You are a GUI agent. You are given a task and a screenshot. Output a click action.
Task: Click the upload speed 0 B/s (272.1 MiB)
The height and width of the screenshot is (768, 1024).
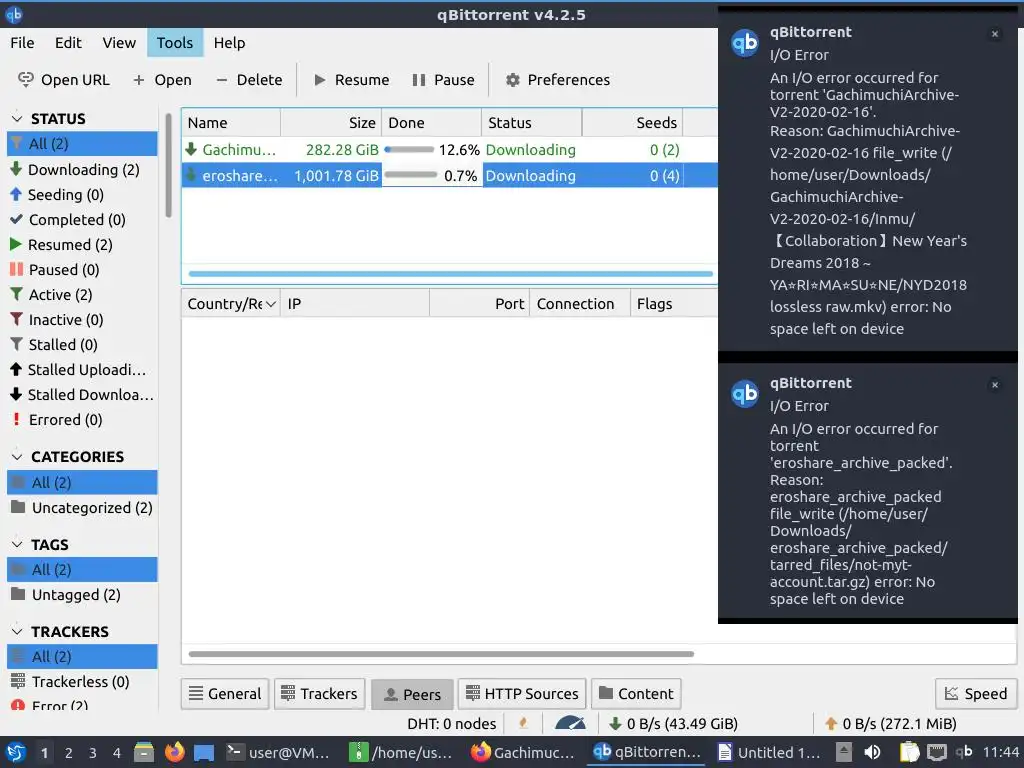click(x=891, y=724)
